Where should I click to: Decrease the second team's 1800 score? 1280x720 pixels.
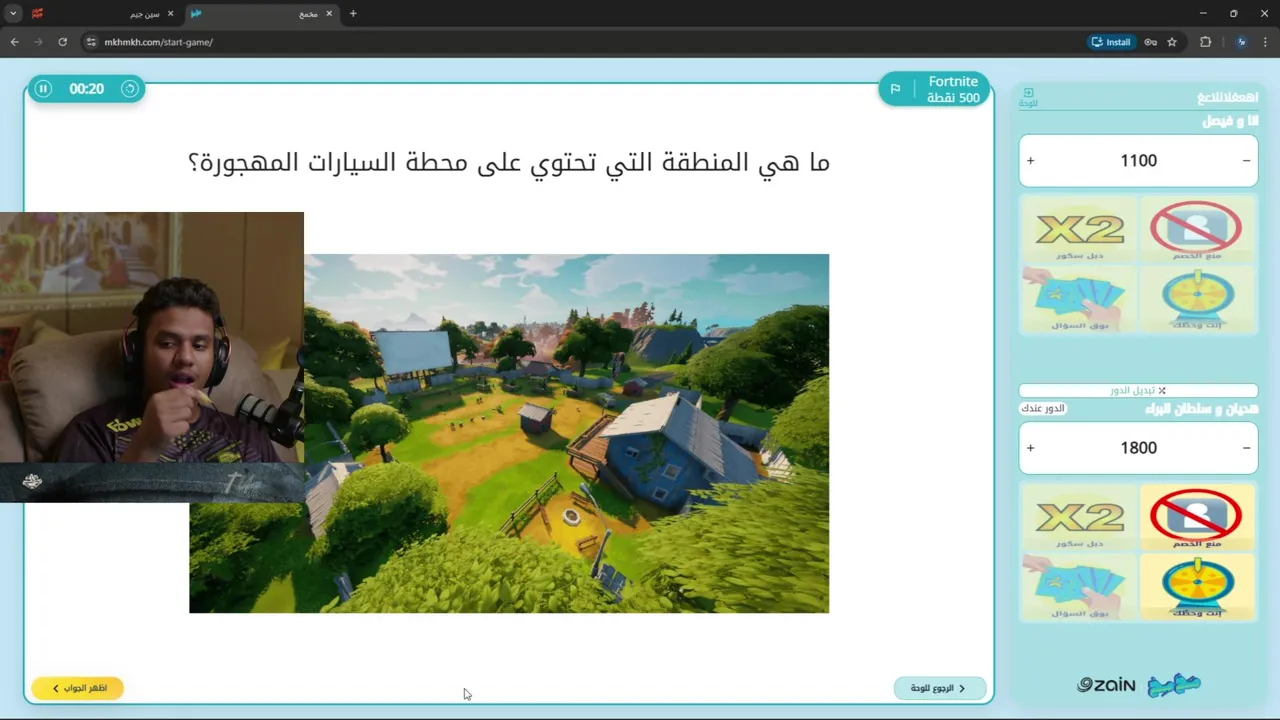tap(1246, 448)
